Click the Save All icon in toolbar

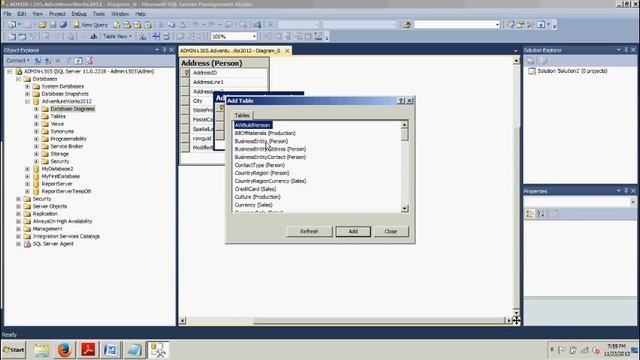point(63,25)
